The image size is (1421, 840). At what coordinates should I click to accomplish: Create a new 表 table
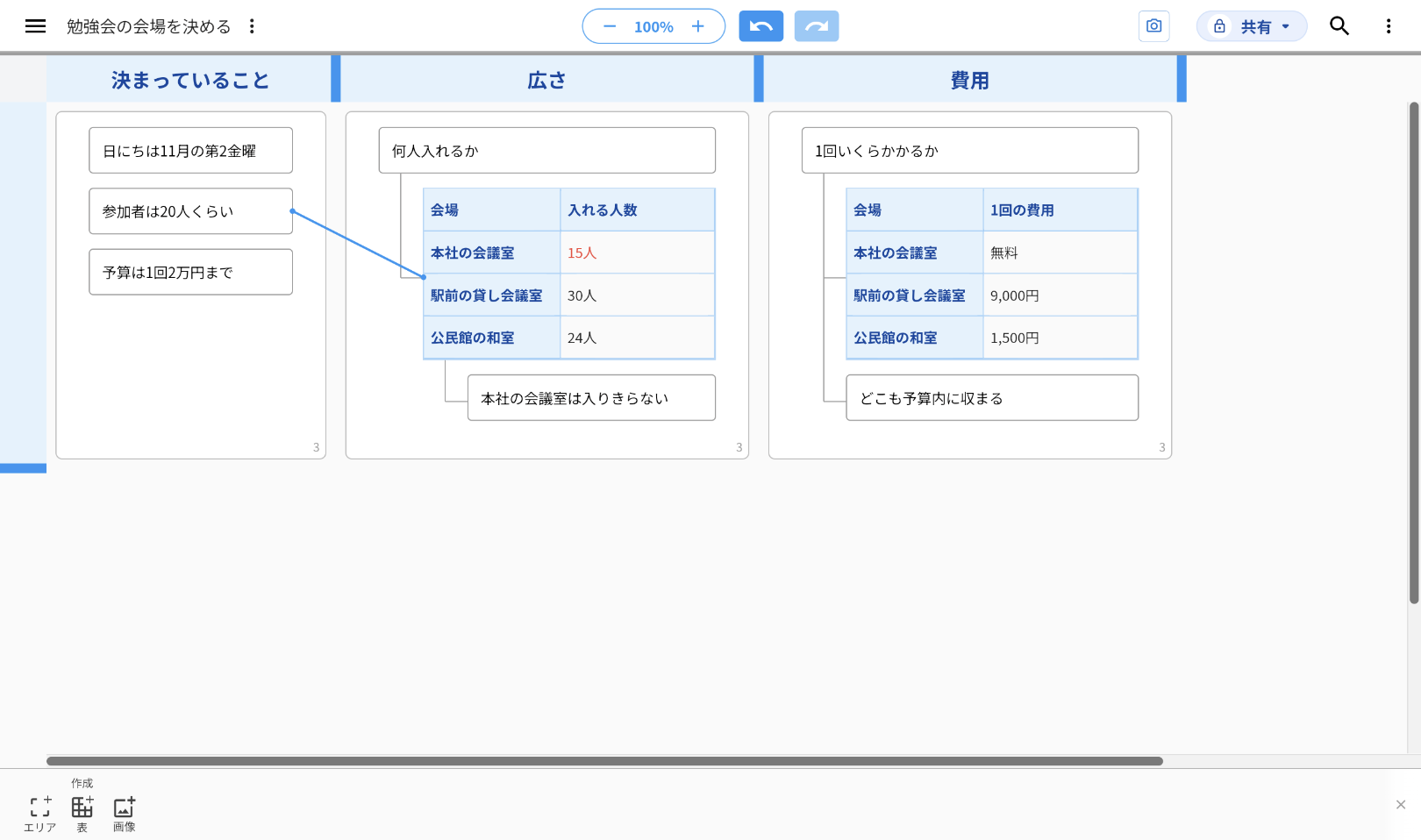pos(82,814)
